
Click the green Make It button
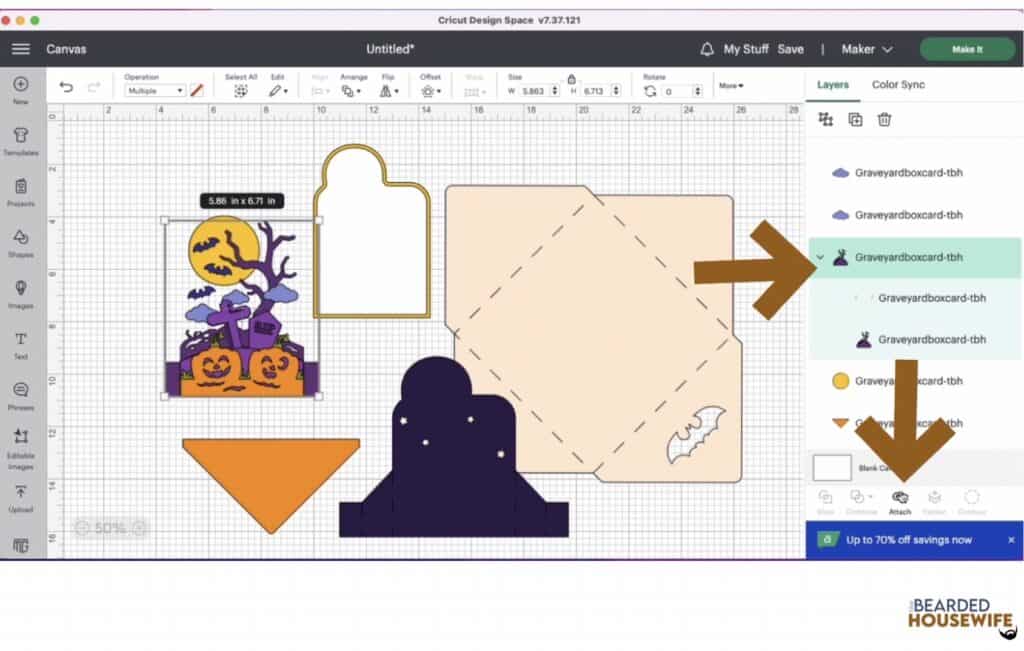pos(966,49)
